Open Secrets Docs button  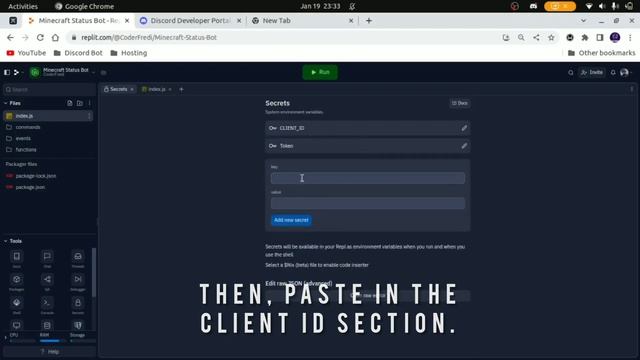460,103
